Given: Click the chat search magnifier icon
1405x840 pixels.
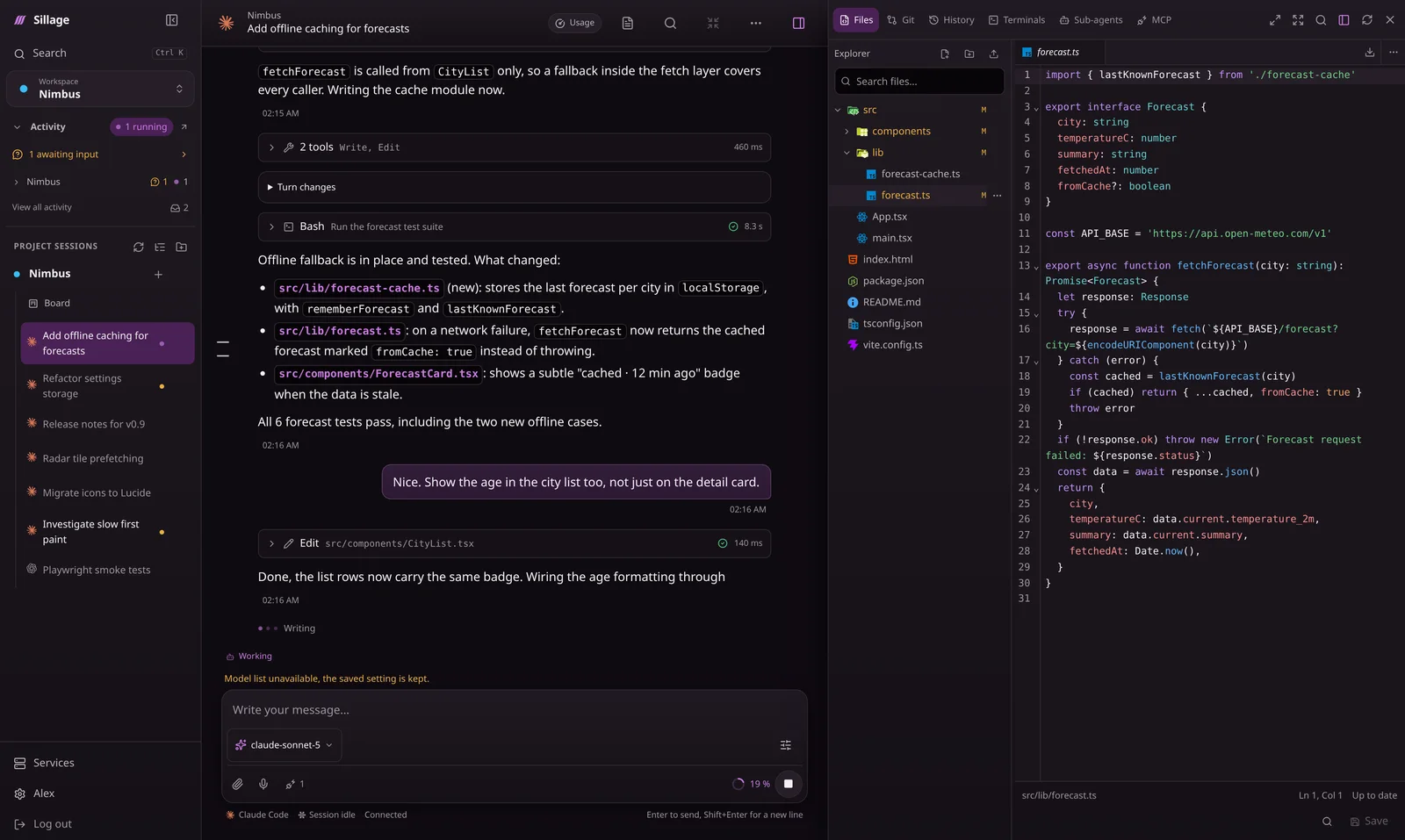Looking at the screenshot, I should coord(670,23).
